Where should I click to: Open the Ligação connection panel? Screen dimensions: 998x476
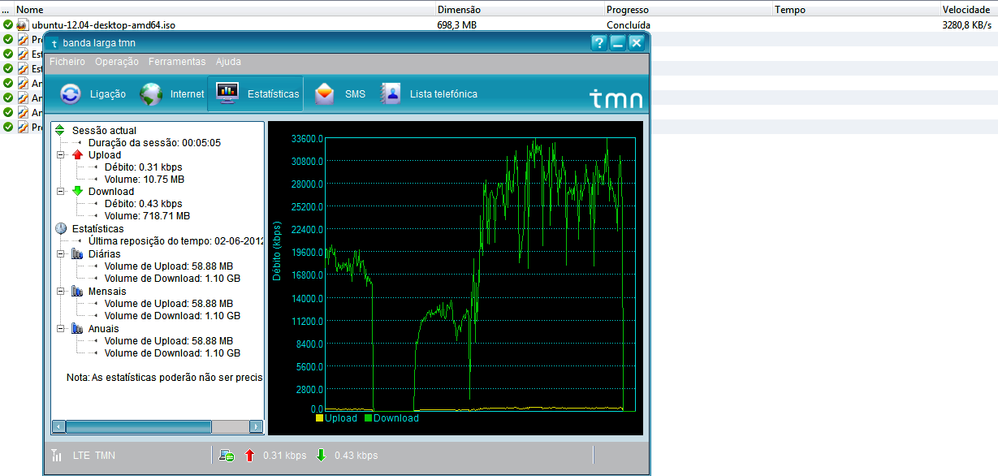coord(93,94)
